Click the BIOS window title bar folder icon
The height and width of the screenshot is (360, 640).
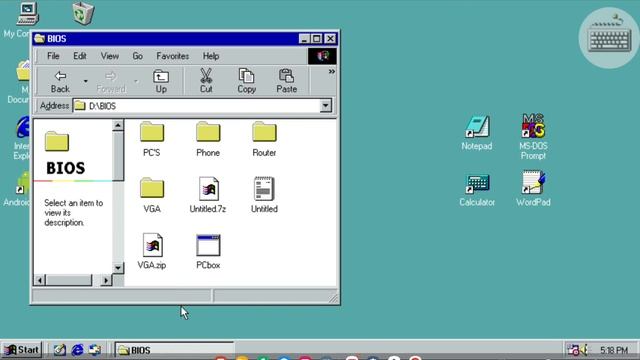(39, 38)
